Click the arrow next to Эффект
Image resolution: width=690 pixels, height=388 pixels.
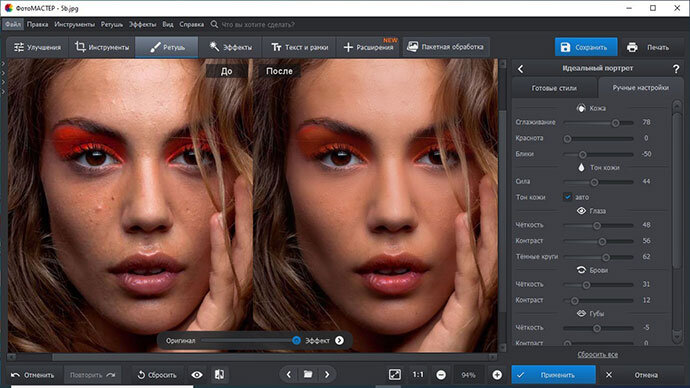[339, 340]
